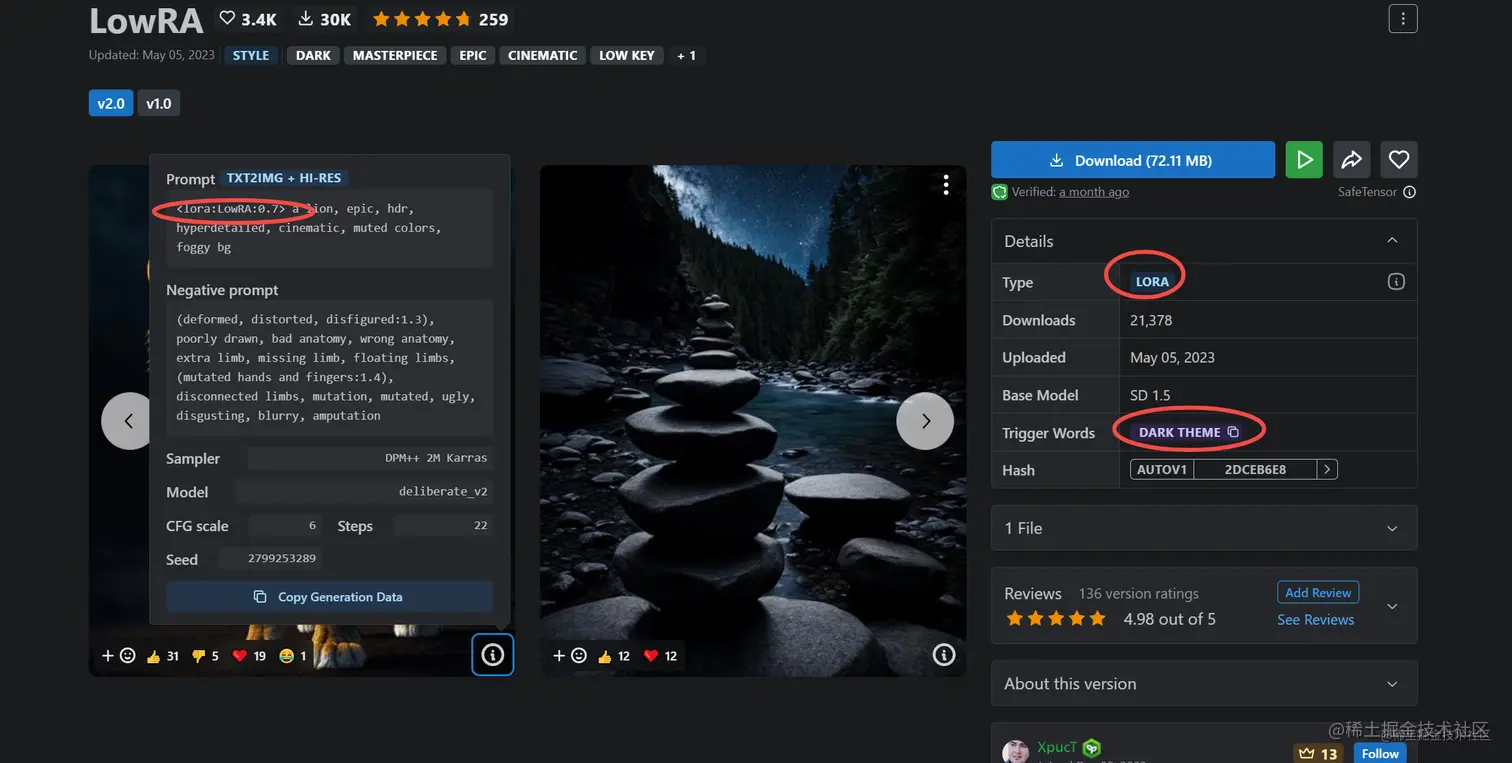Open the See Reviews link
The height and width of the screenshot is (763, 1512).
pos(1315,620)
